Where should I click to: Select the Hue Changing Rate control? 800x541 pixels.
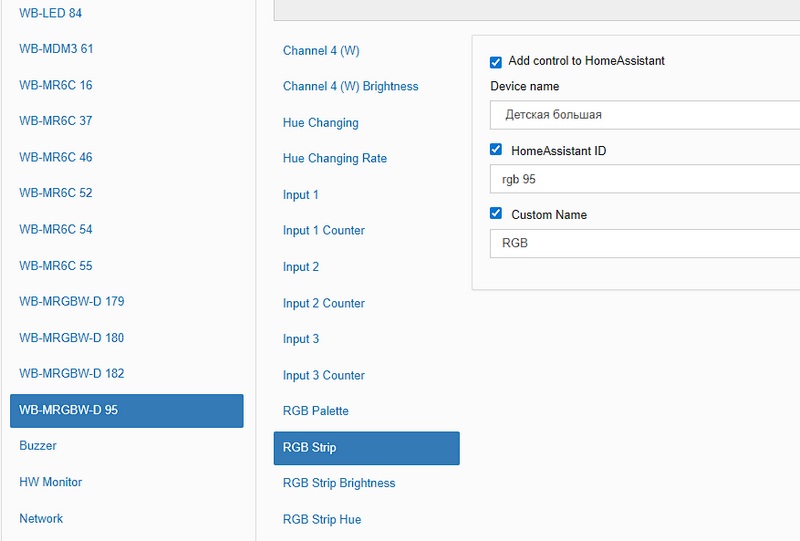pos(334,158)
